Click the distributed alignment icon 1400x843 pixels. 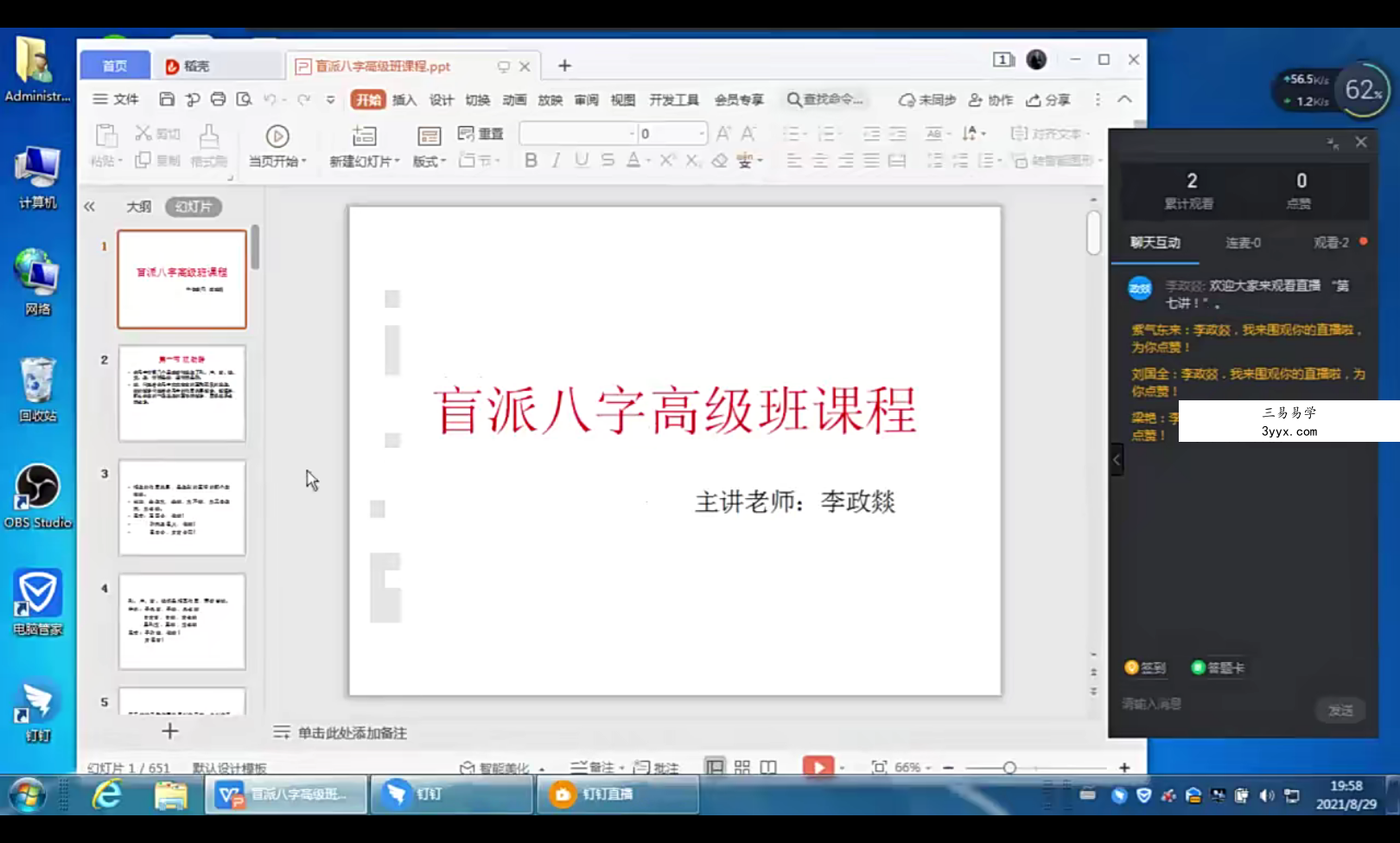coord(897,161)
